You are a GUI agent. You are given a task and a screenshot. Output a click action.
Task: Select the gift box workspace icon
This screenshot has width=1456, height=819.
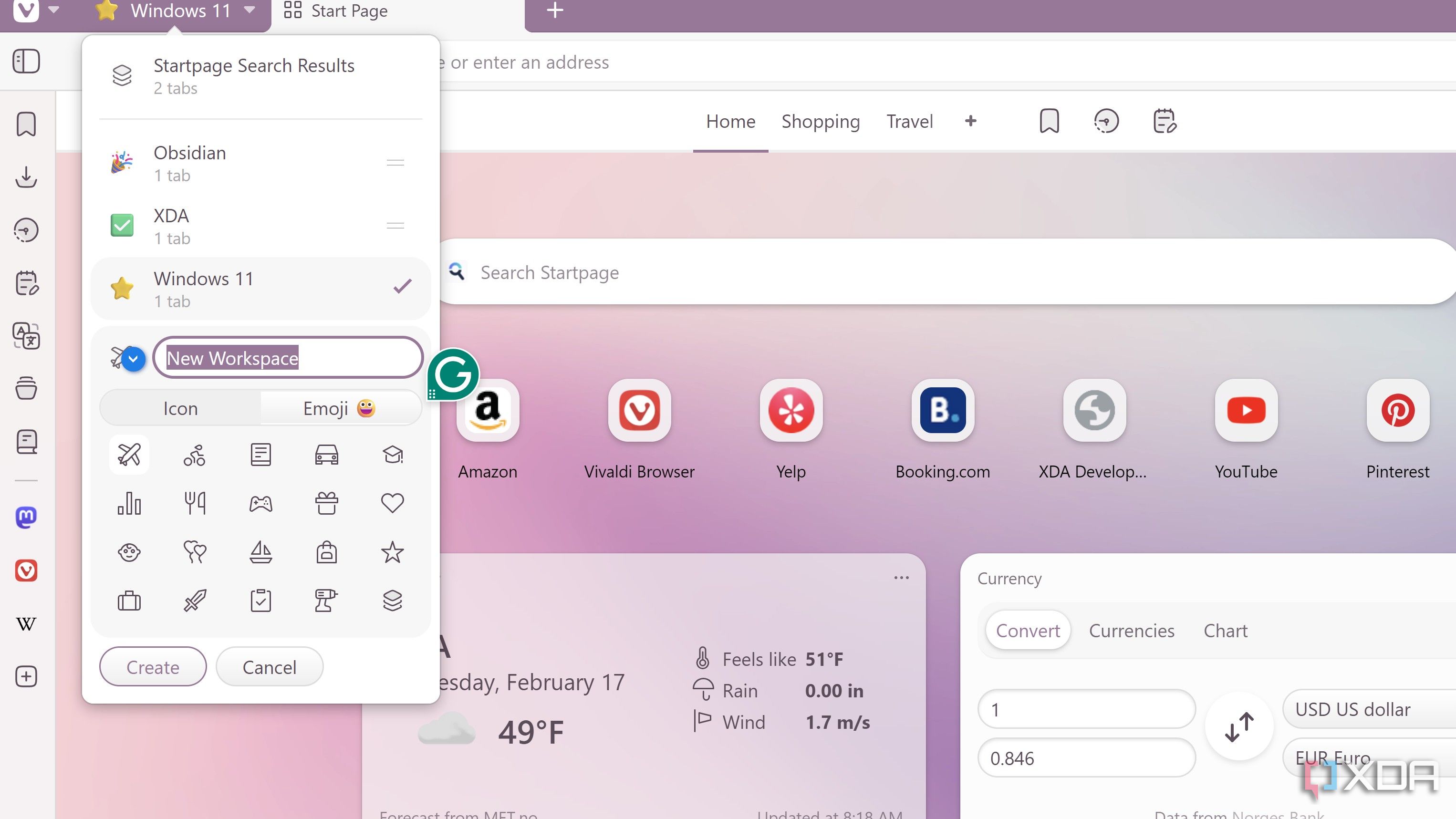[327, 503]
